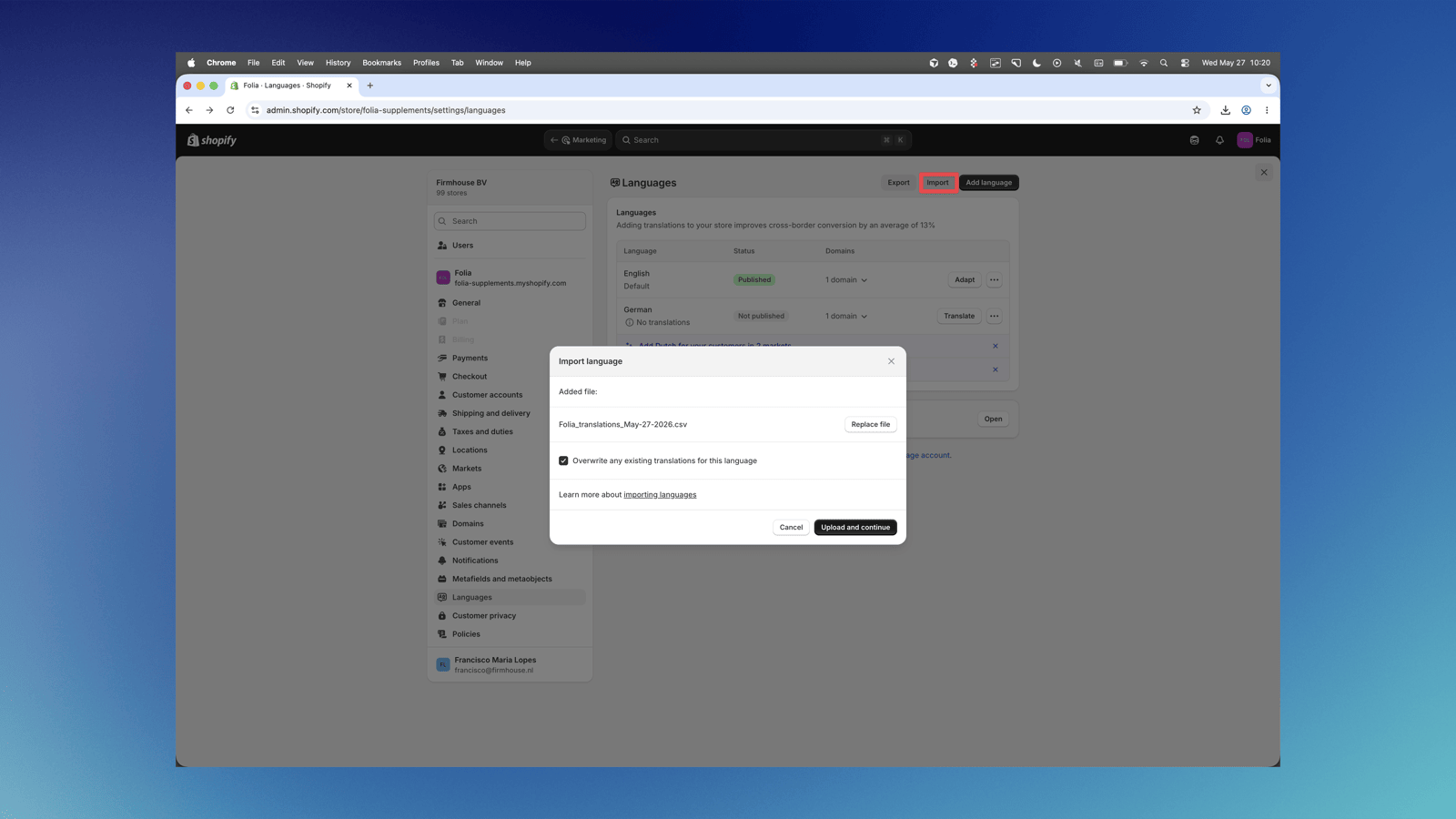Click the browser back arrow
The width and height of the screenshot is (1456, 819).
click(x=189, y=110)
